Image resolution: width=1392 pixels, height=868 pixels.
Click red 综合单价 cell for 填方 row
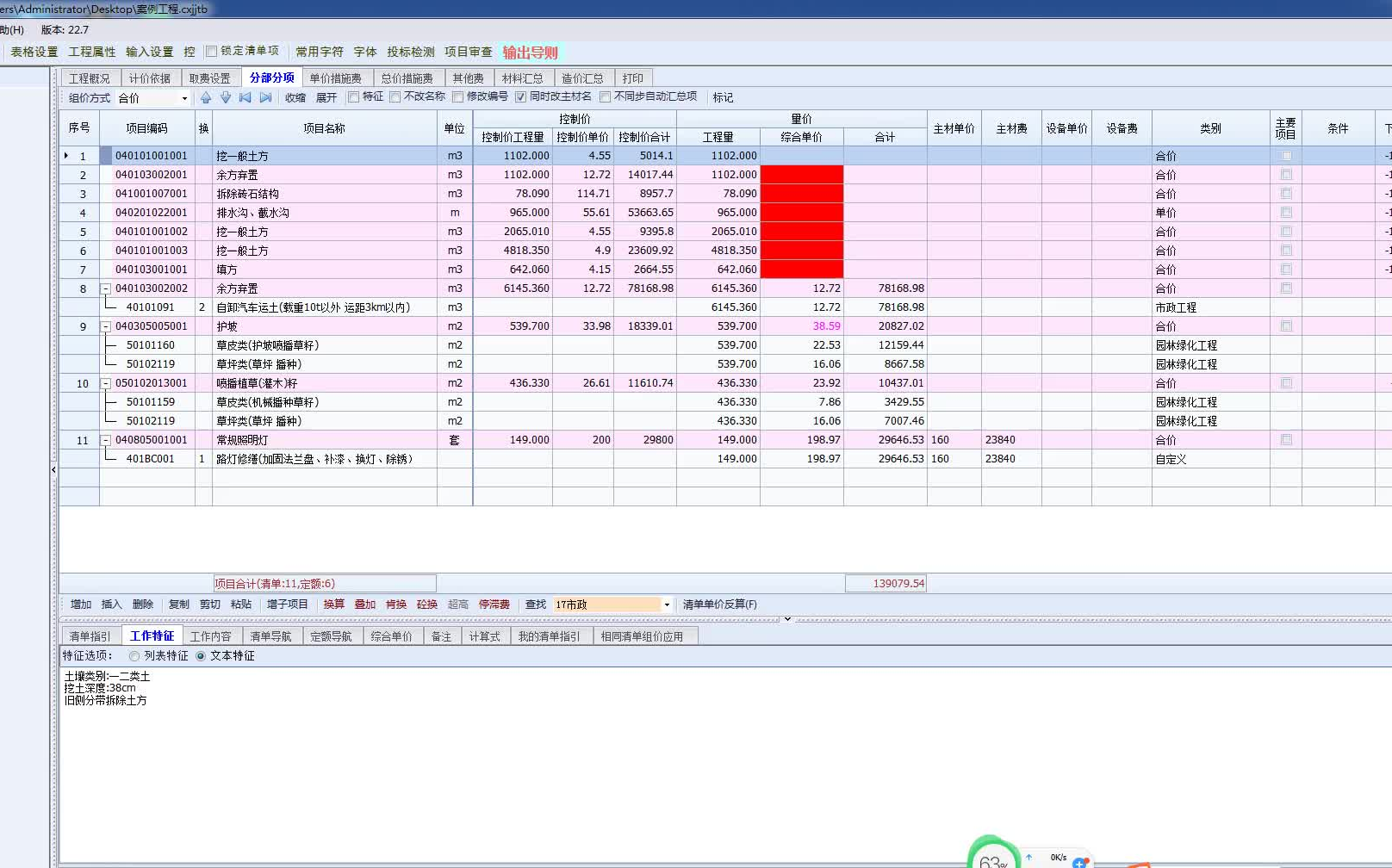[802, 270]
